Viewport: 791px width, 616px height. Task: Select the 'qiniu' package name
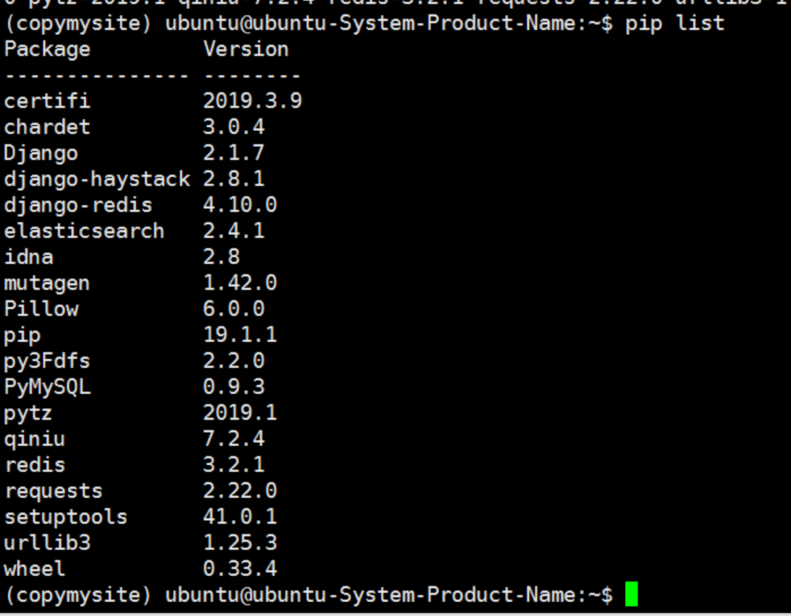click(x=35, y=440)
